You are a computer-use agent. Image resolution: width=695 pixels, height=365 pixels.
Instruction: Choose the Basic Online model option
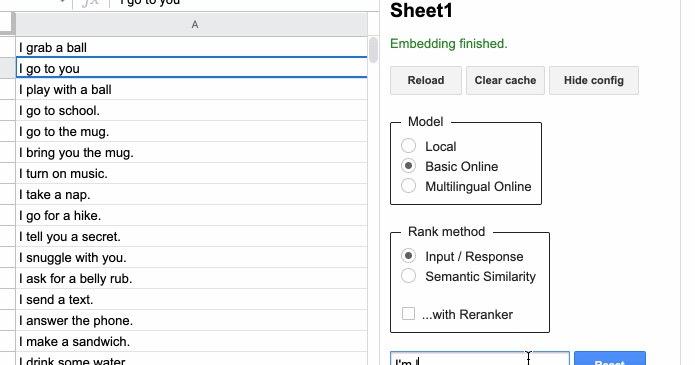pos(408,166)
